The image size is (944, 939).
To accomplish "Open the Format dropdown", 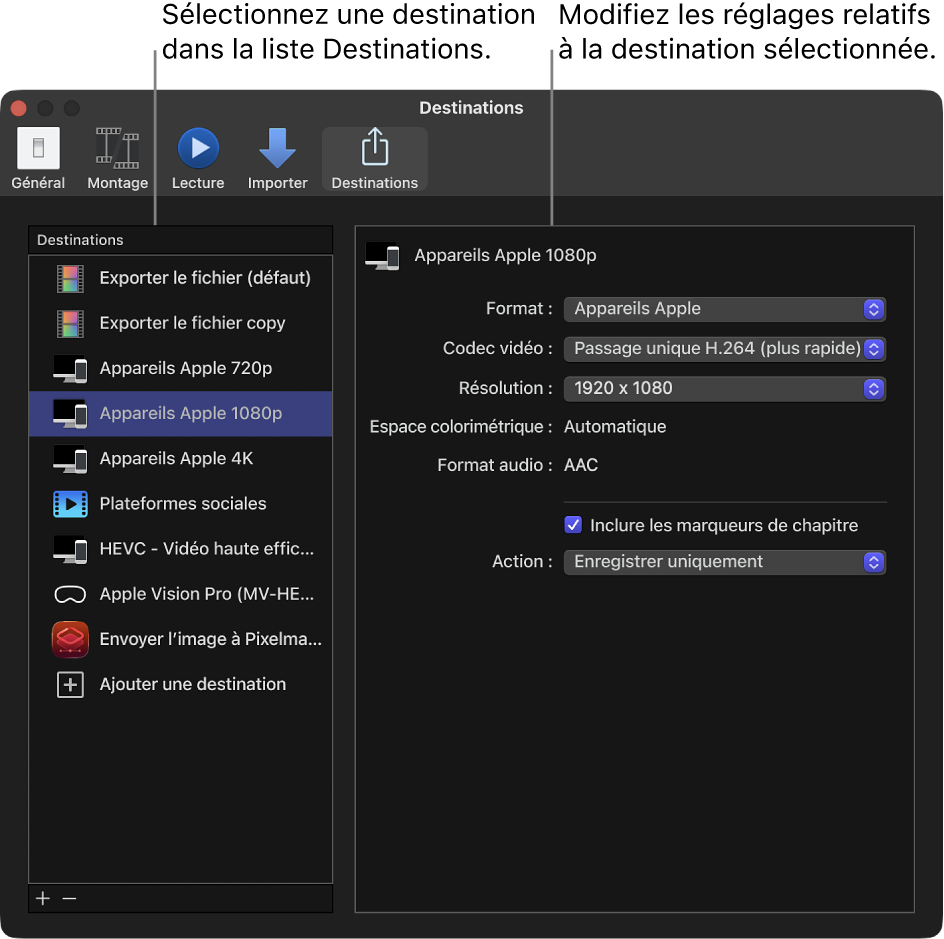I will pyautogui.click(x=725, y=309).
